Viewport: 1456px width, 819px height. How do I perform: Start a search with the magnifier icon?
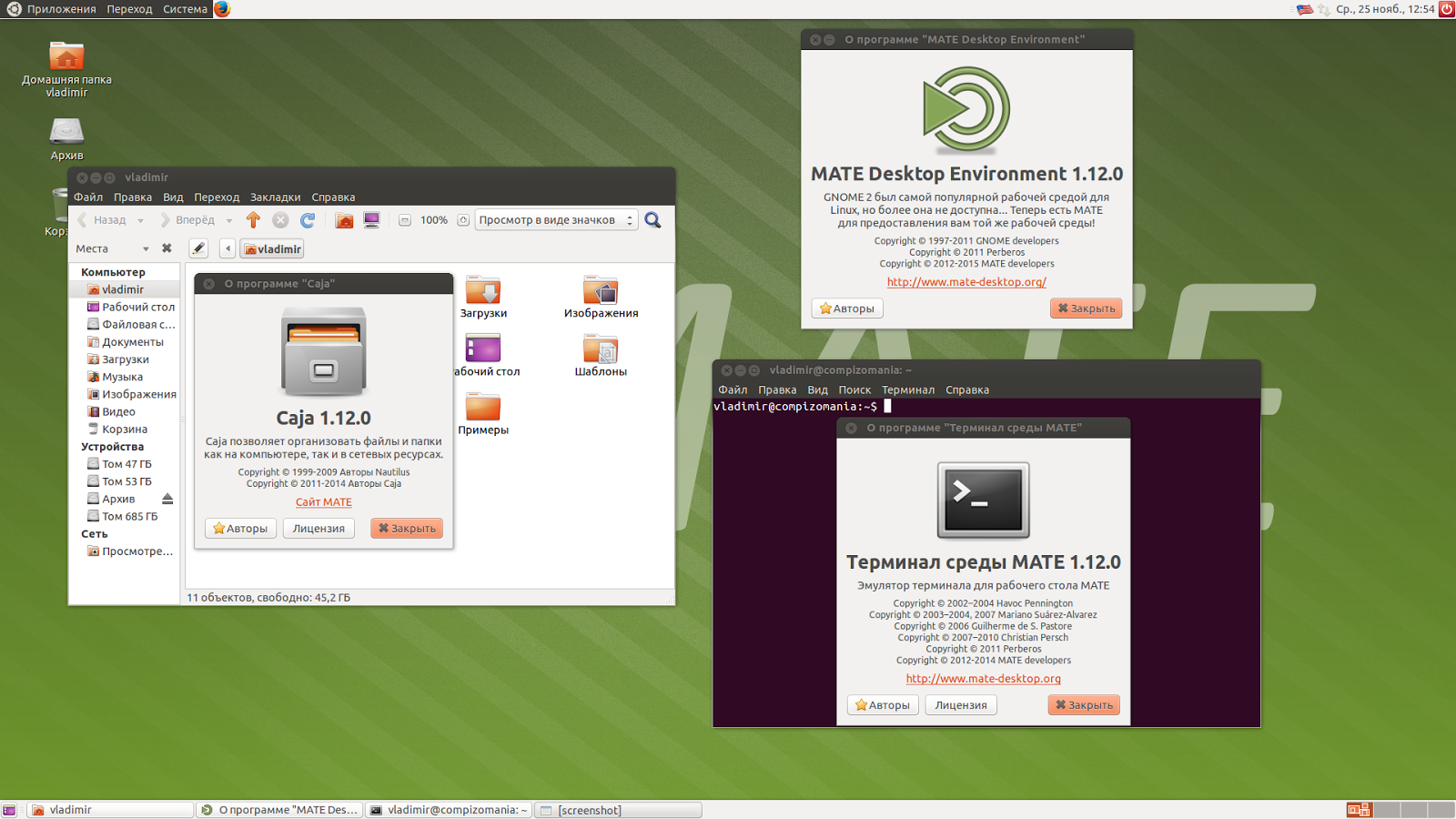coord(653,219)
